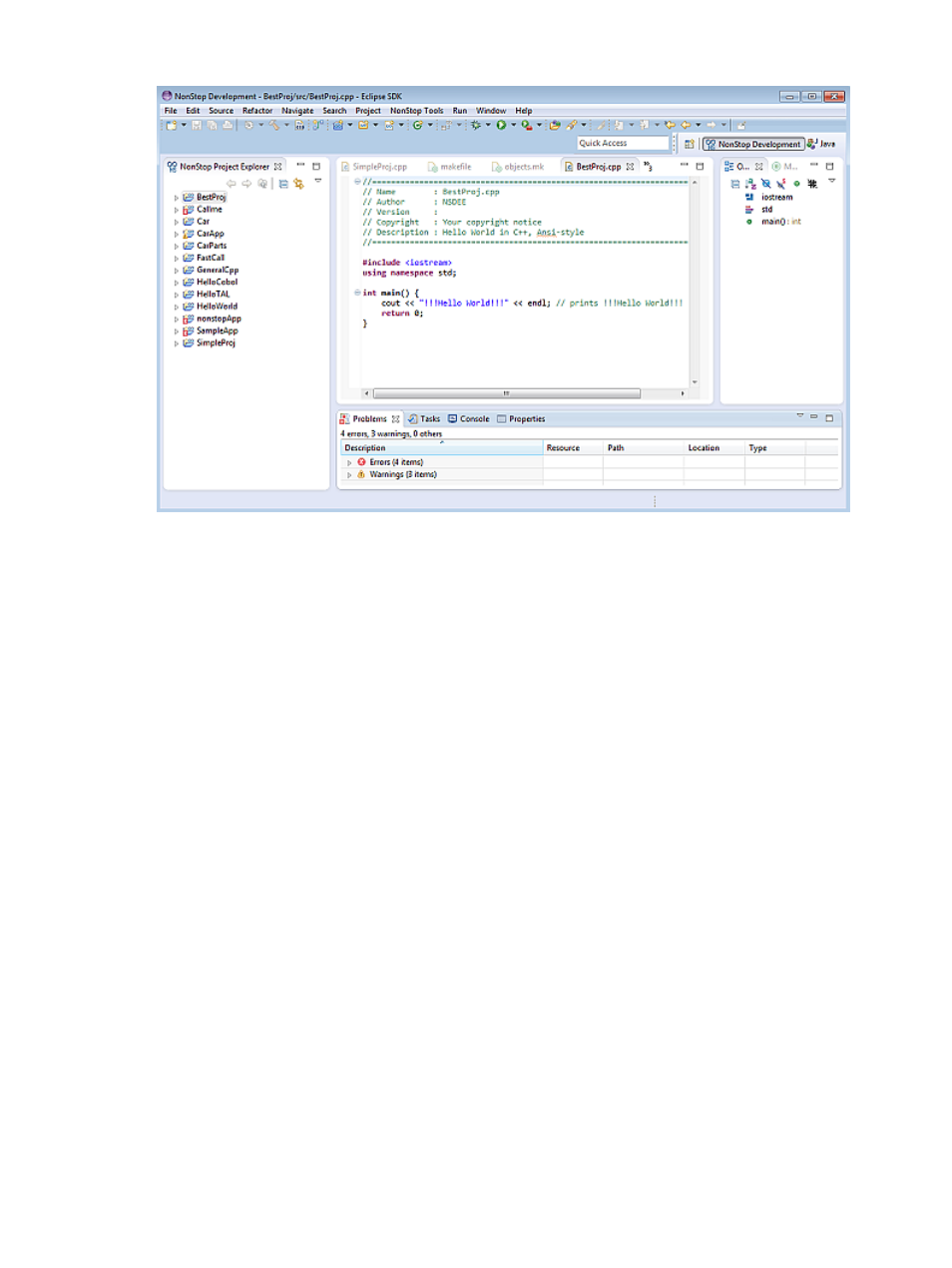Screen dimensions: 952x1268
Task: Toggle Hide Fields in Outline toolbar
Action: 765,184
